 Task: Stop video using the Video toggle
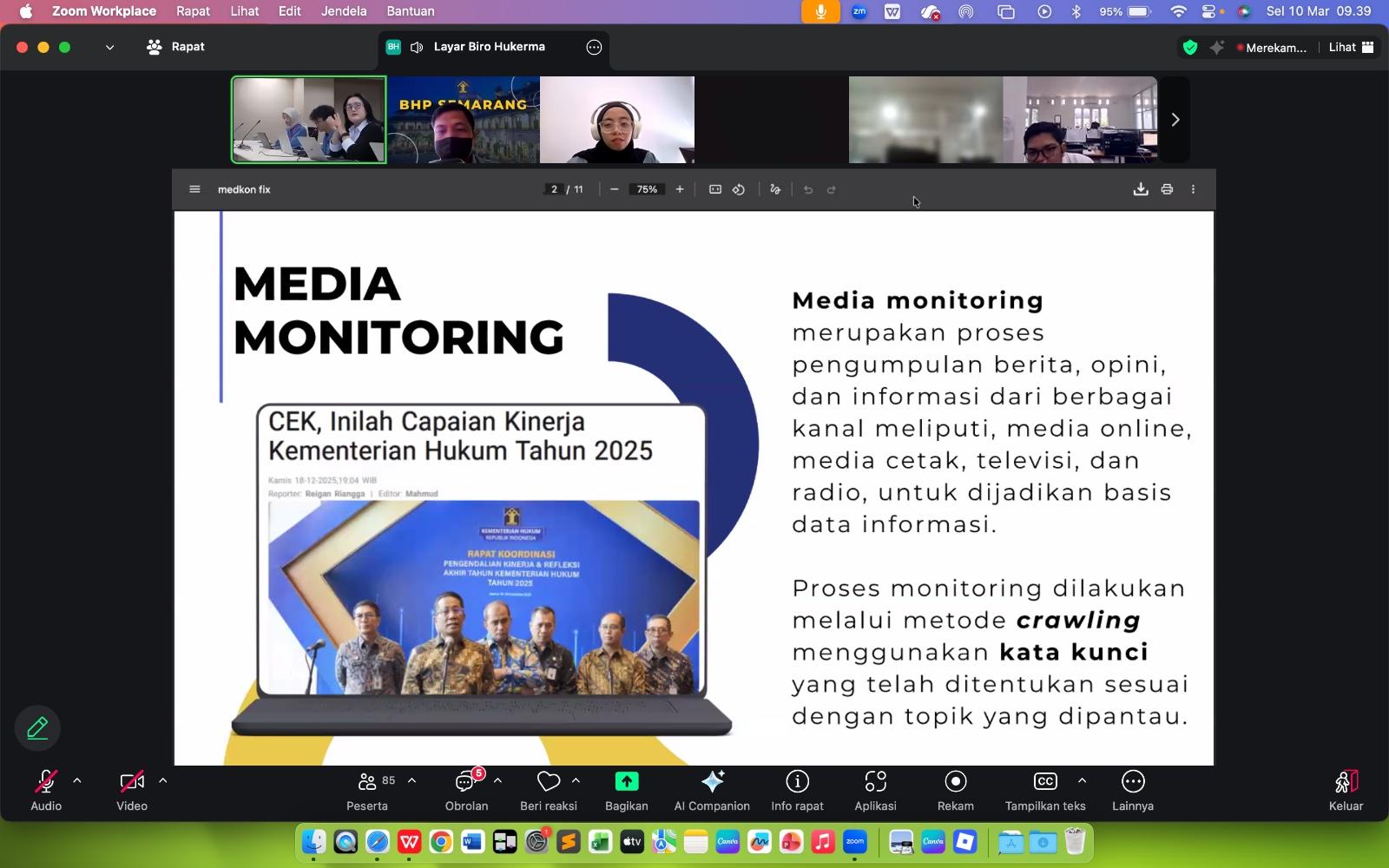click(x=131, y=783)
